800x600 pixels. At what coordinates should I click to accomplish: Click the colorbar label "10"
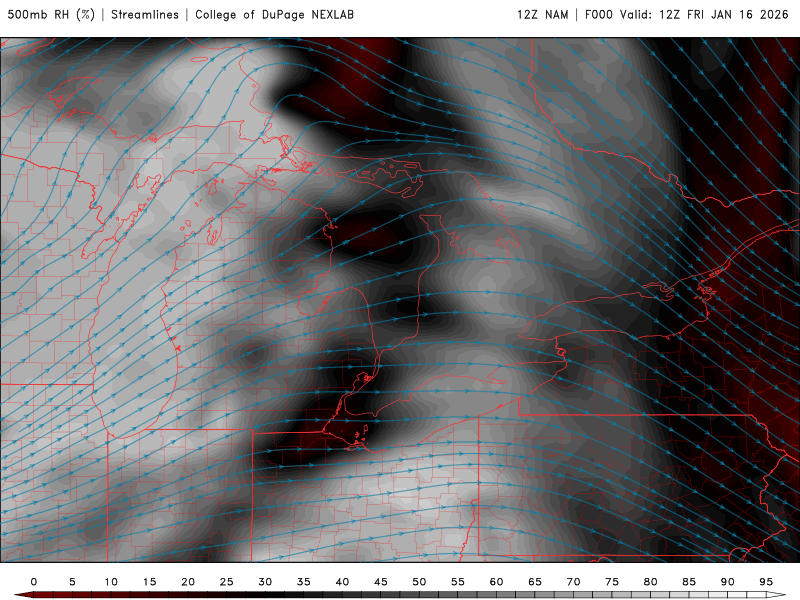coord(111,582)
